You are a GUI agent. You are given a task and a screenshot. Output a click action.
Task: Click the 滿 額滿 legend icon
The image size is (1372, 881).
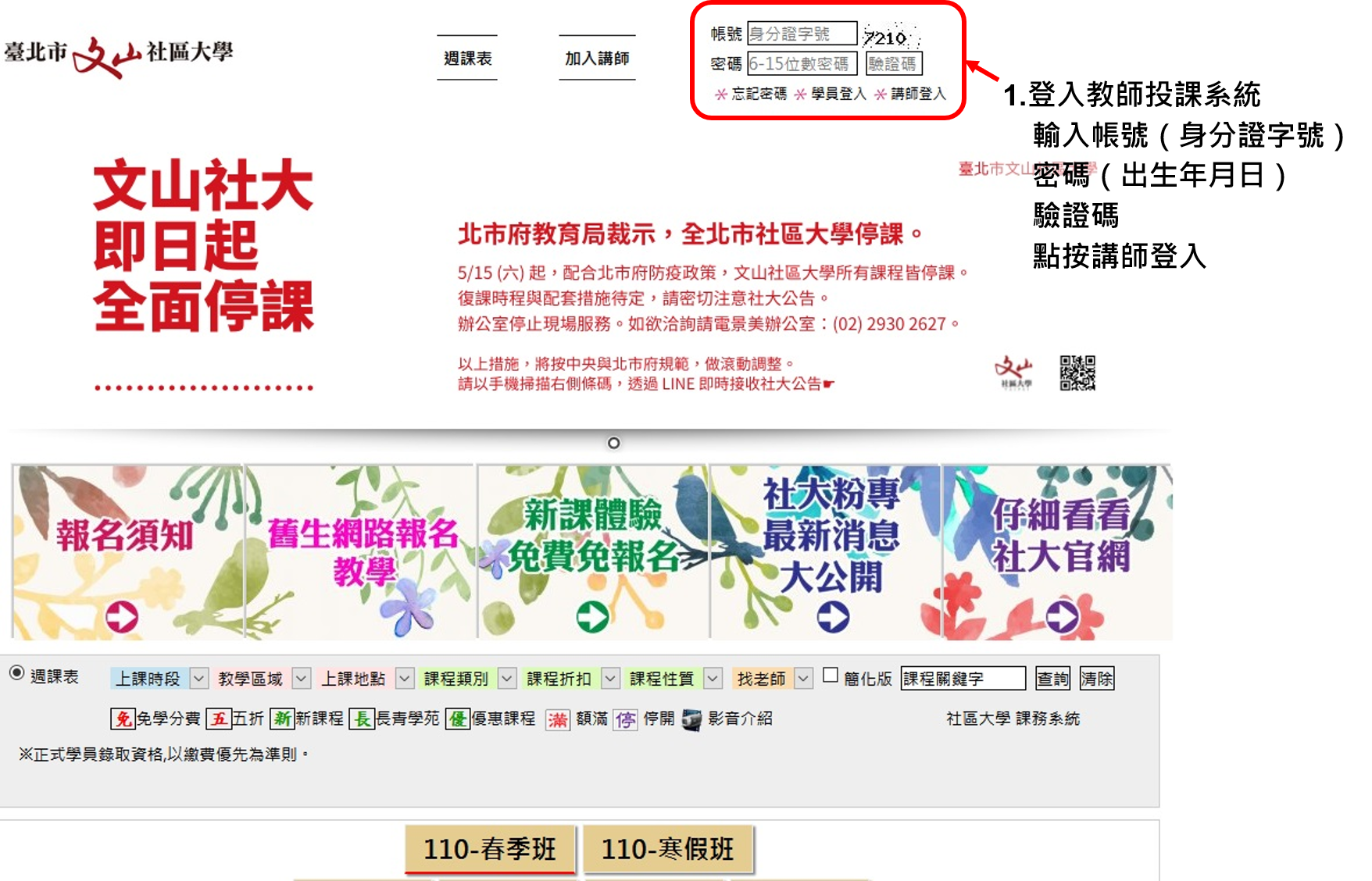[557, 719]
